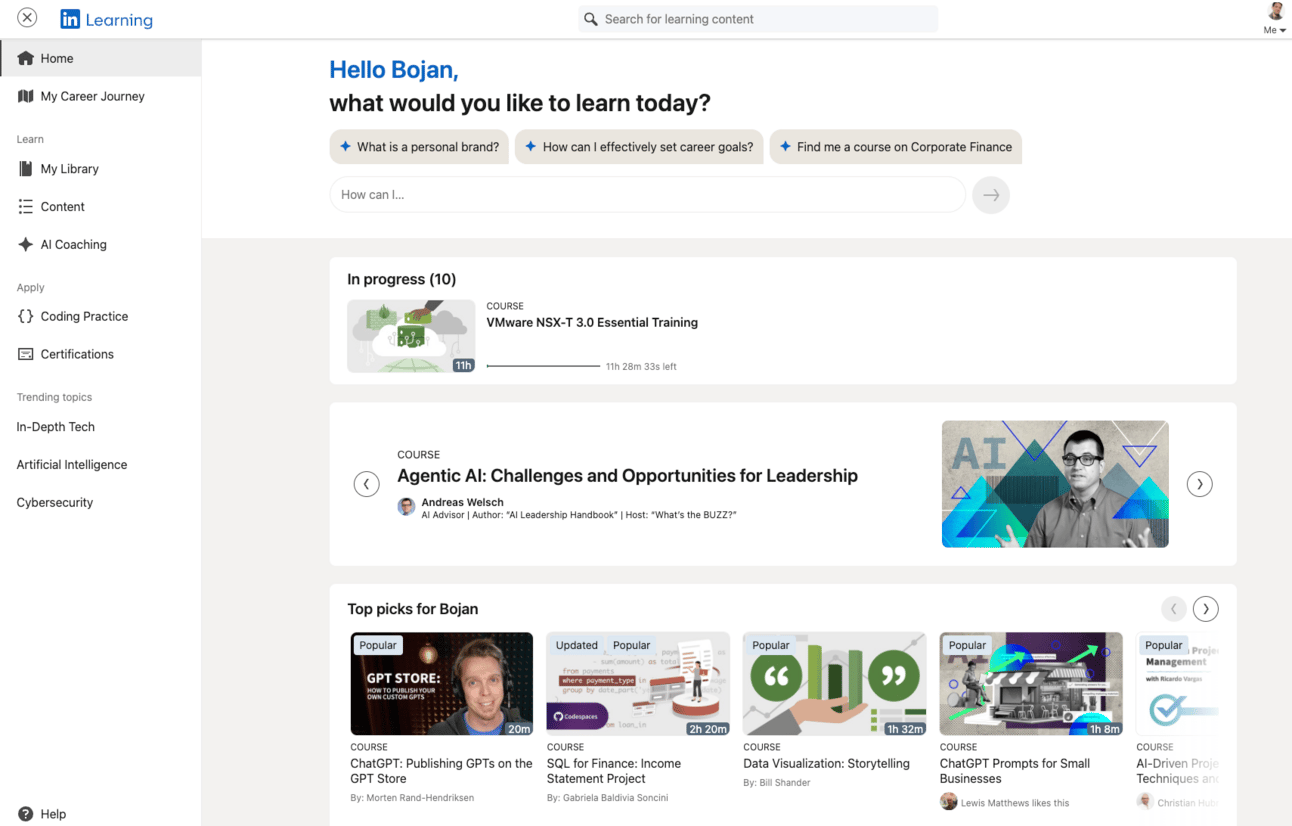Viewport: 1292px width, 826px height.
Task: Click the "How can I..." input box
Action: [x=648, y=195]
